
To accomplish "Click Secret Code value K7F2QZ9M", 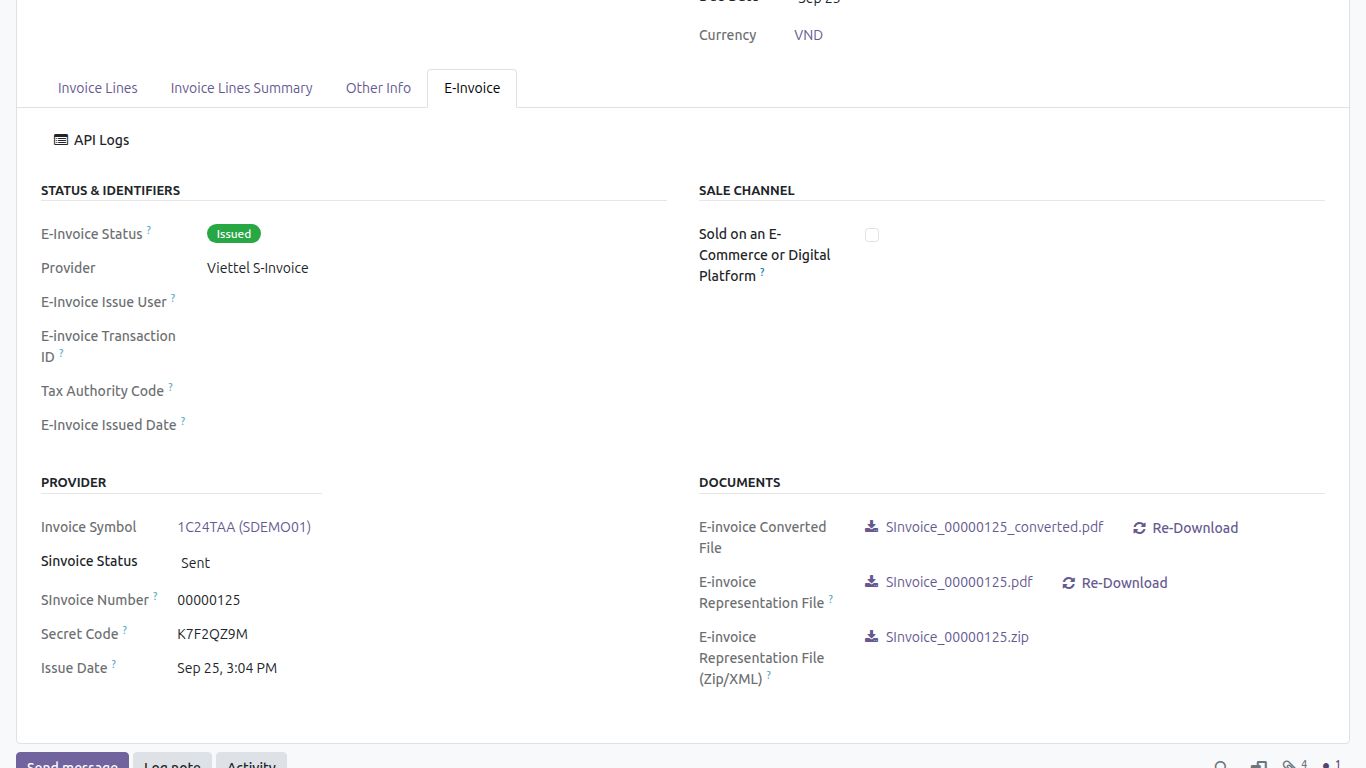I will pos(212,634).
